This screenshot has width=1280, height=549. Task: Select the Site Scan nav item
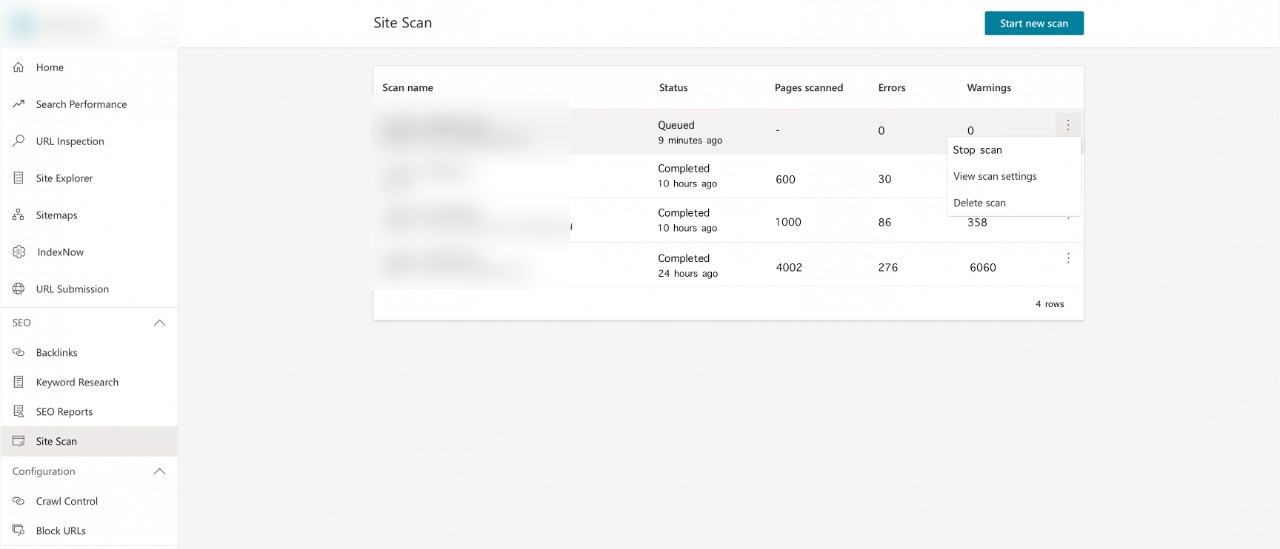pos(89,441)
